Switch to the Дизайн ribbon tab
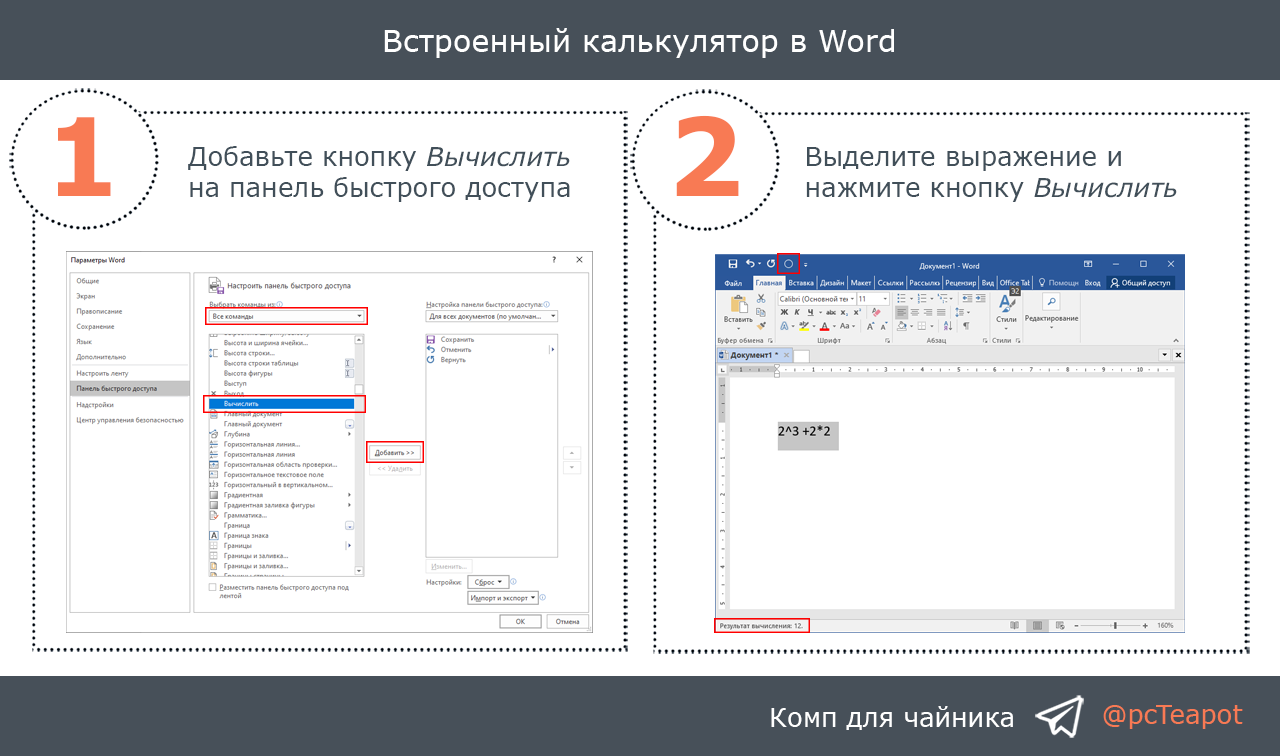 [x=832, y=283]
